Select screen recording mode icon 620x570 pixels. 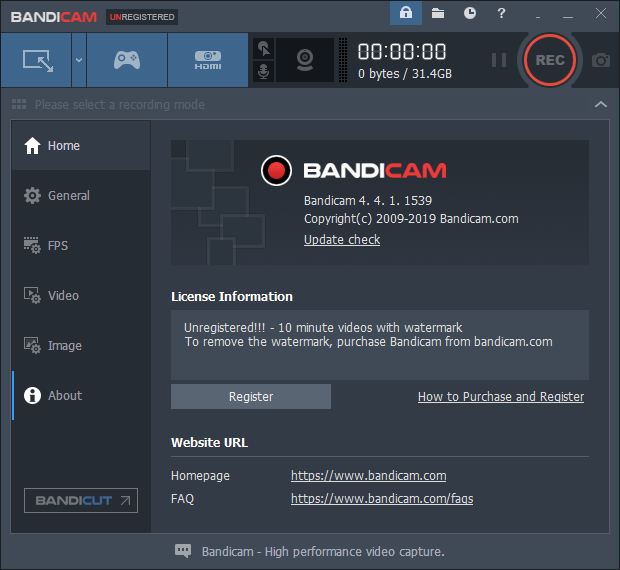(36, 60)
